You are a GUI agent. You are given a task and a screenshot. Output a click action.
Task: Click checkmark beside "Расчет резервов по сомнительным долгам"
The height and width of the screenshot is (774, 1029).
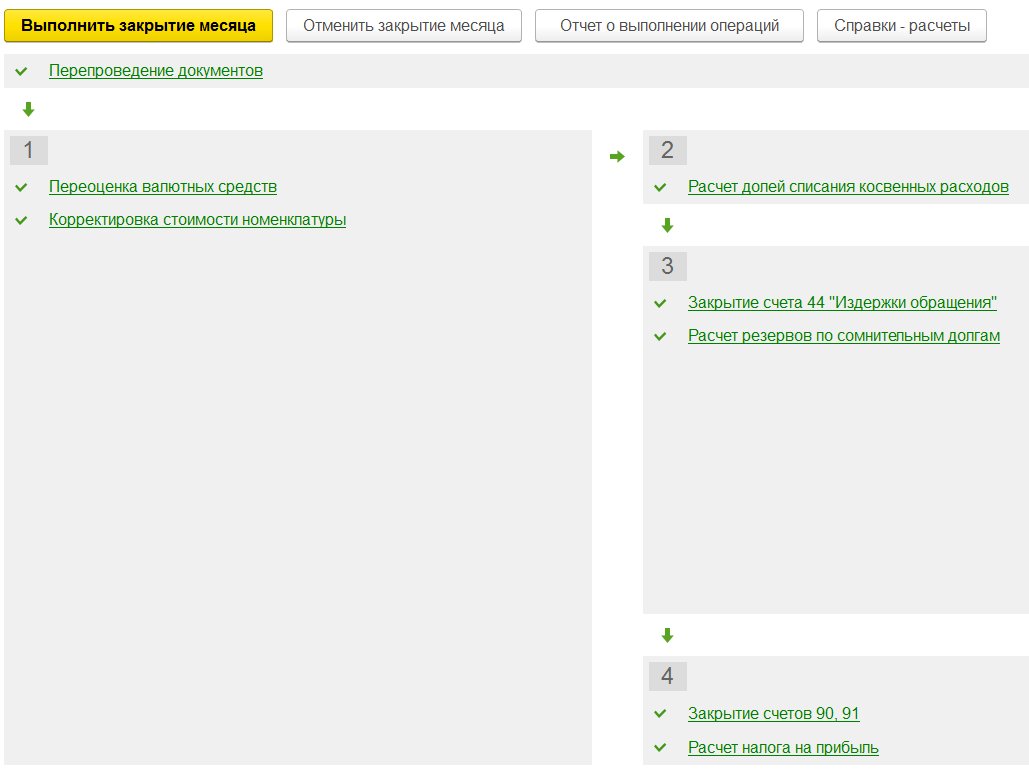[x=660, y=336]
